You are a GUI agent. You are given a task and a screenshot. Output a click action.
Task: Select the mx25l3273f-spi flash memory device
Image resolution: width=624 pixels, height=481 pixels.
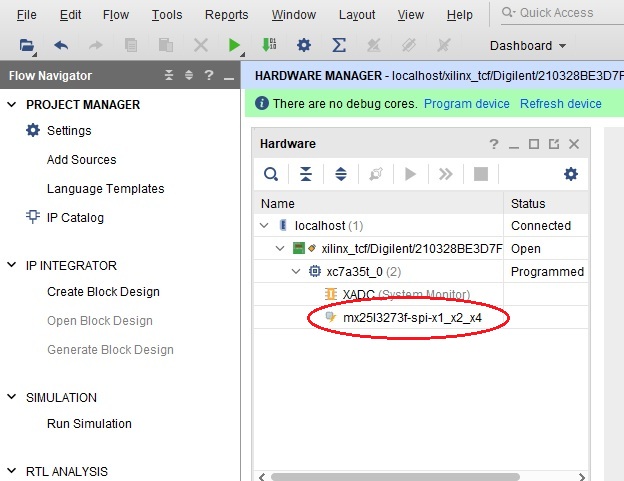(412, 318)
